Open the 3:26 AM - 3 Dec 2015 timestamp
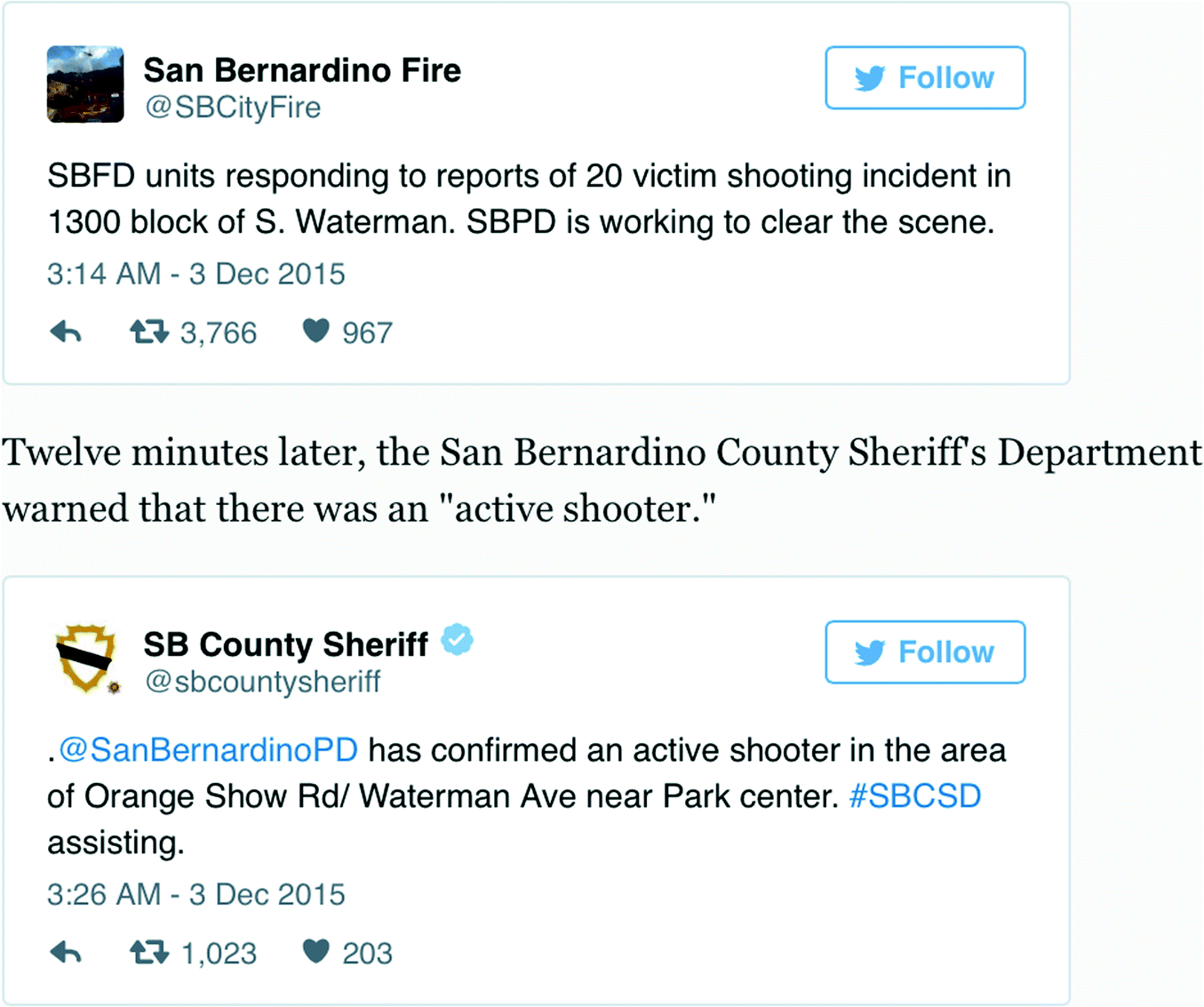Viewport: 1204px width, 1007px height. [x=196, y=894]
